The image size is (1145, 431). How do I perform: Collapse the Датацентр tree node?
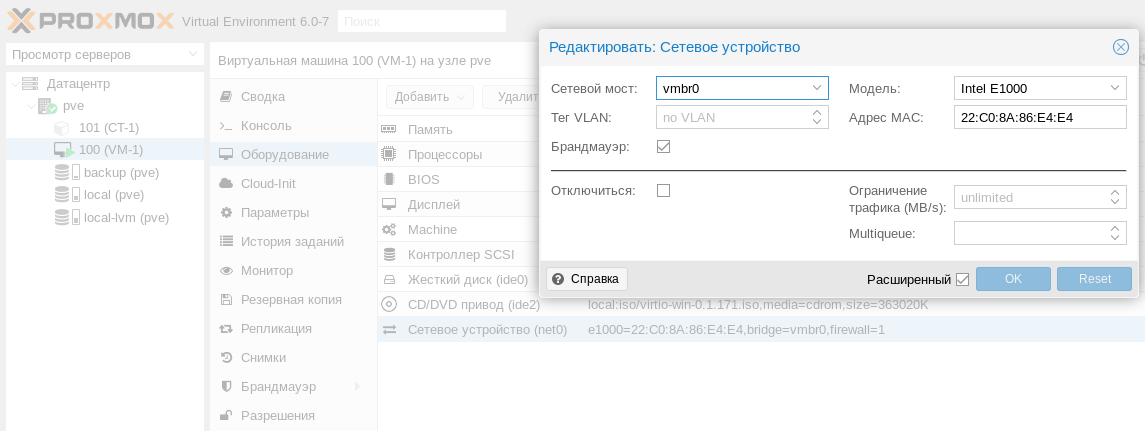click(14, 84)
